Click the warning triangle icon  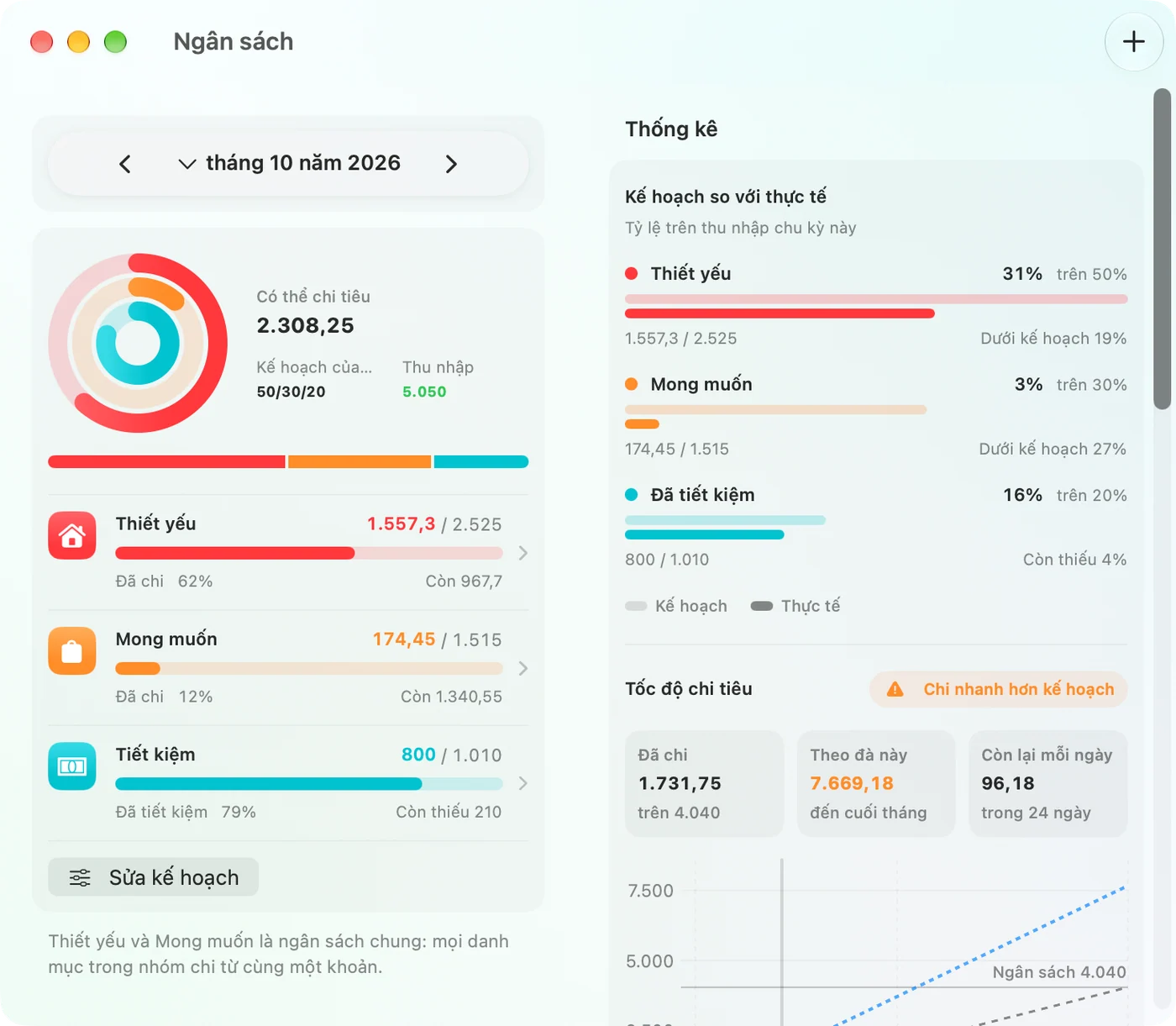coord(895,690)
